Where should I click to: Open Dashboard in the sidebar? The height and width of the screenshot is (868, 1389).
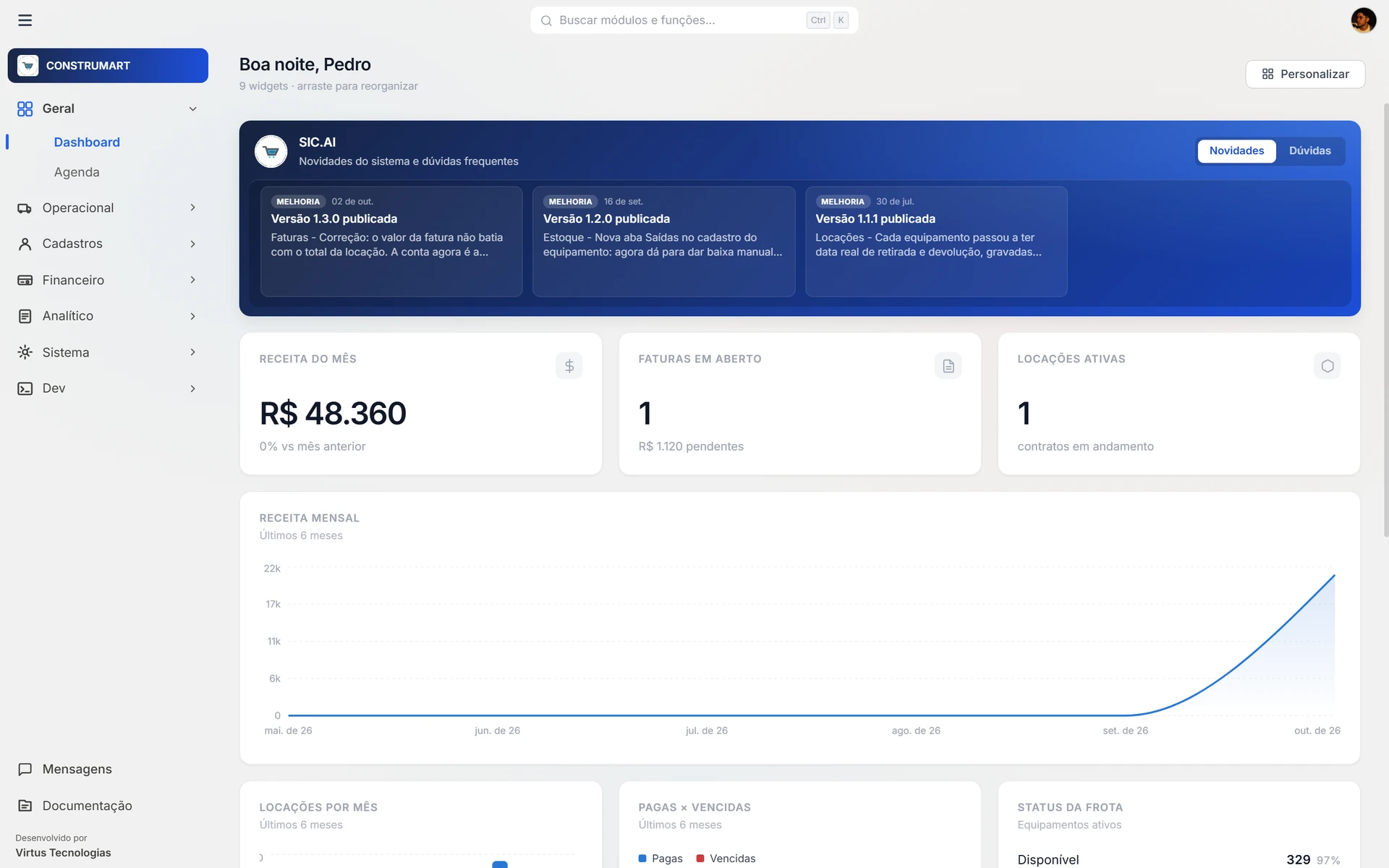87,142
